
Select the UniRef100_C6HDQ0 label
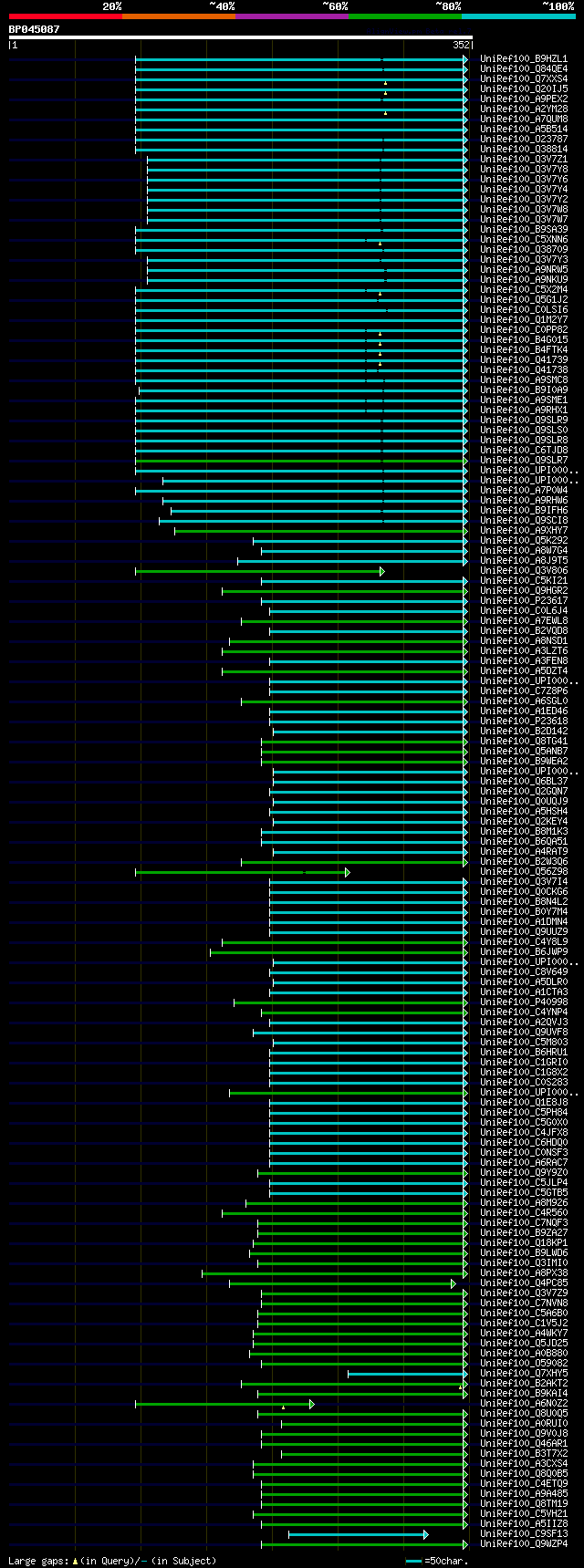click(524, 1143)
